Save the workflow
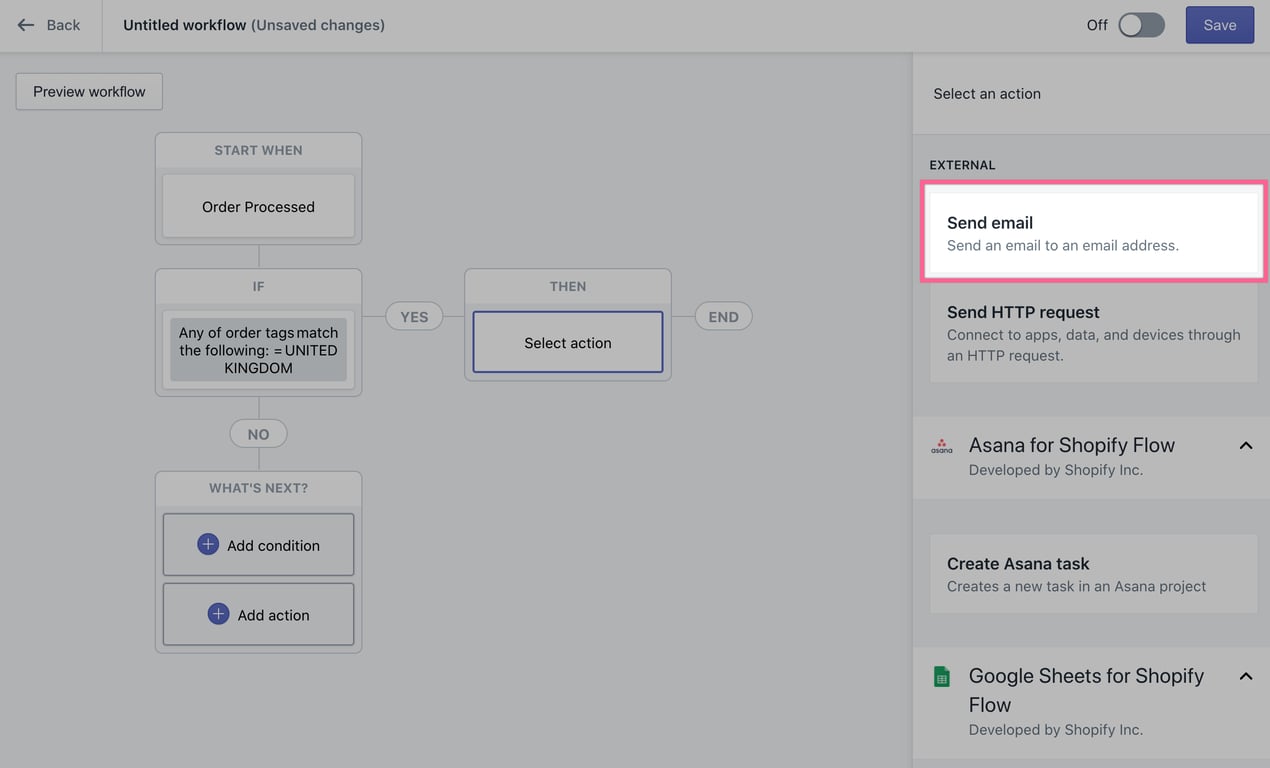 tap(1220, 25)
